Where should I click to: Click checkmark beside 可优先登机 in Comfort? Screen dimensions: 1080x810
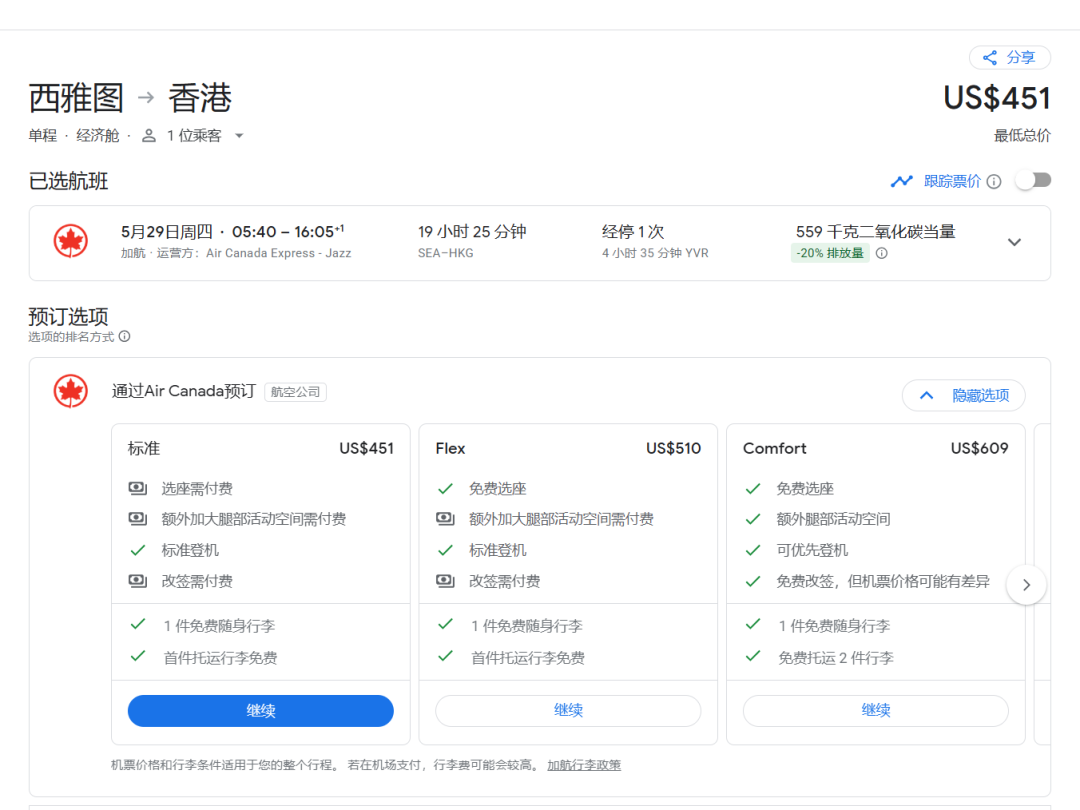[x=753, y=550]
